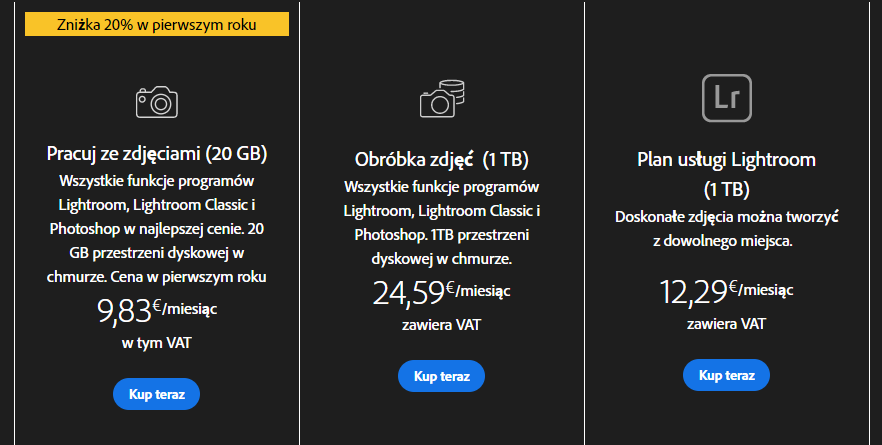Click Kup teraz for Plan usługi Lightroom

coord(726,375)
